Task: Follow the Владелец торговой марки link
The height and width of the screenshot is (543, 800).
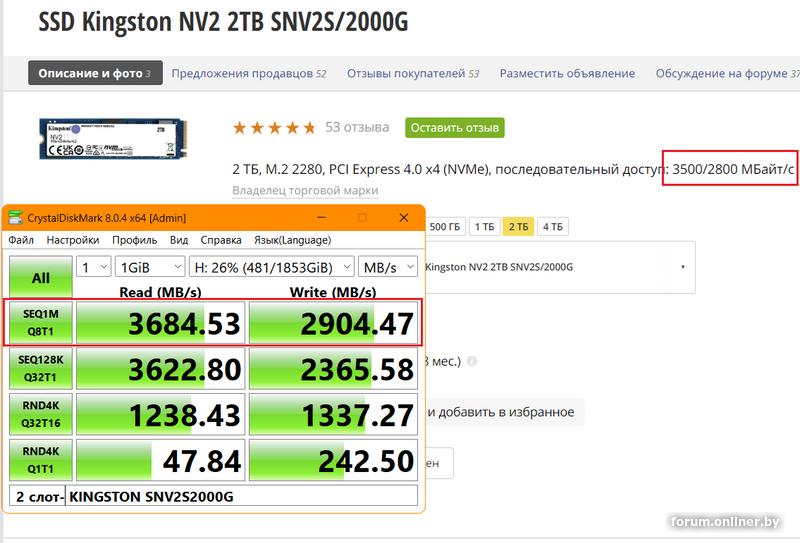Action: point(305,190)
